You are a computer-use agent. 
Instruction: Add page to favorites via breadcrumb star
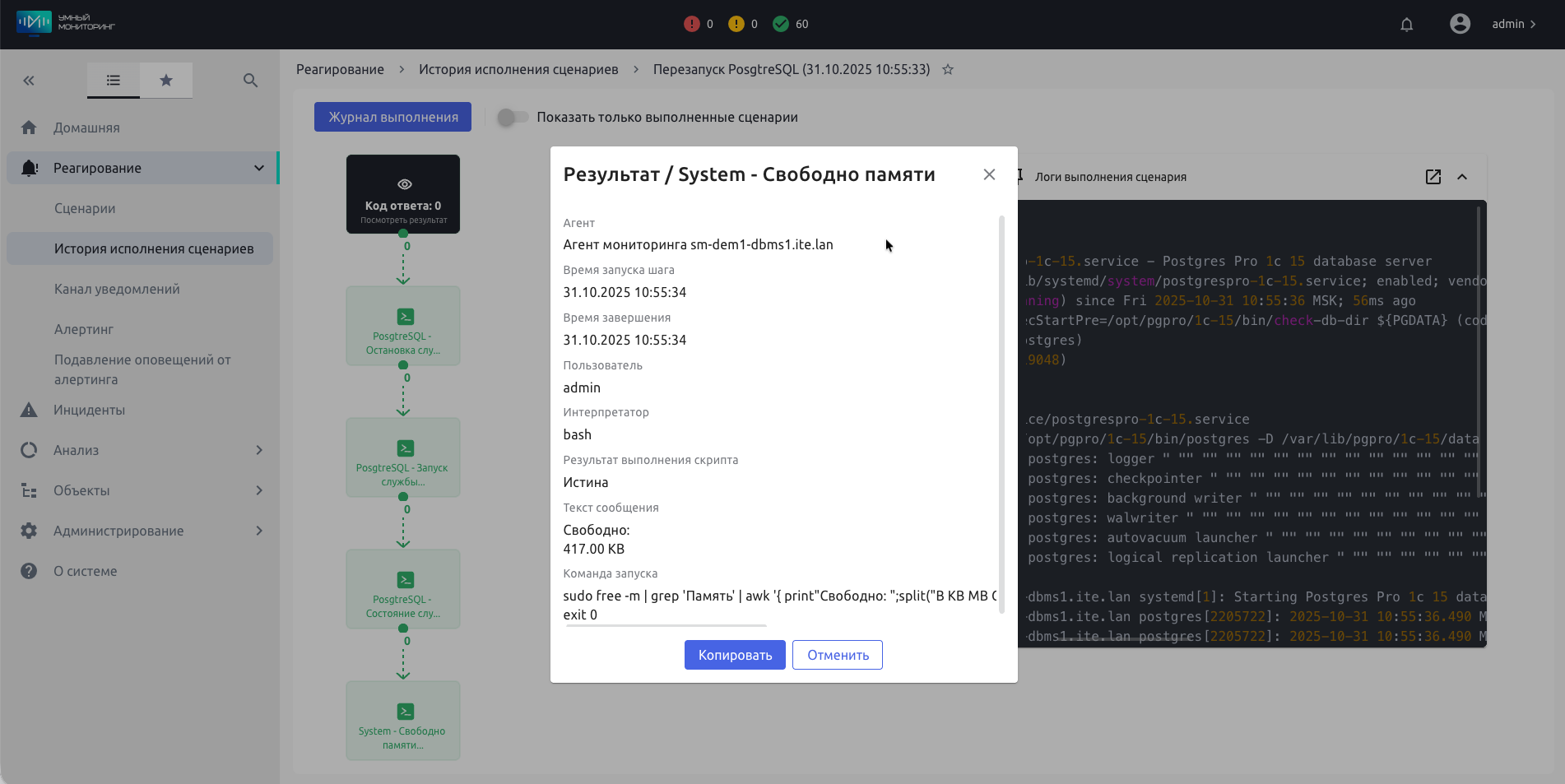coord(948,70)
